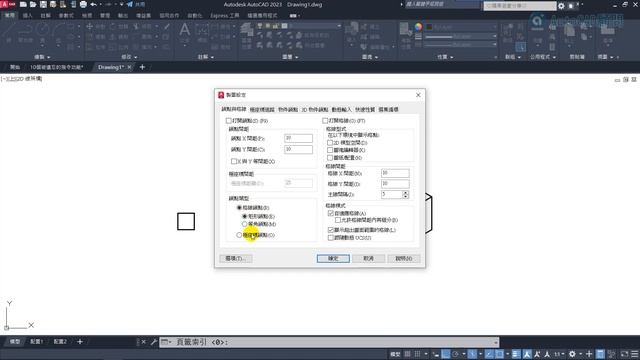Check the 圖紙配置 checkbox
Screen dimensions: 640x360
coord(330,158)
